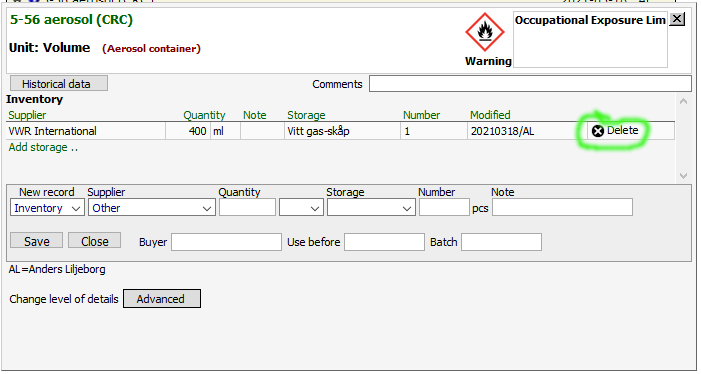Delete the VWR International inventory row
Viewport: 701px width, 374px height.
coord(615,130)
